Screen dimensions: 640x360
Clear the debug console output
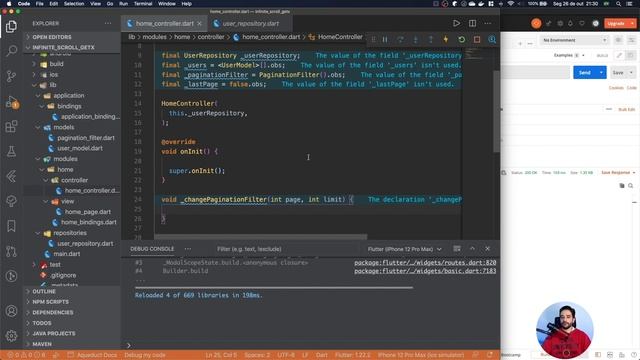tap(457, 249)
